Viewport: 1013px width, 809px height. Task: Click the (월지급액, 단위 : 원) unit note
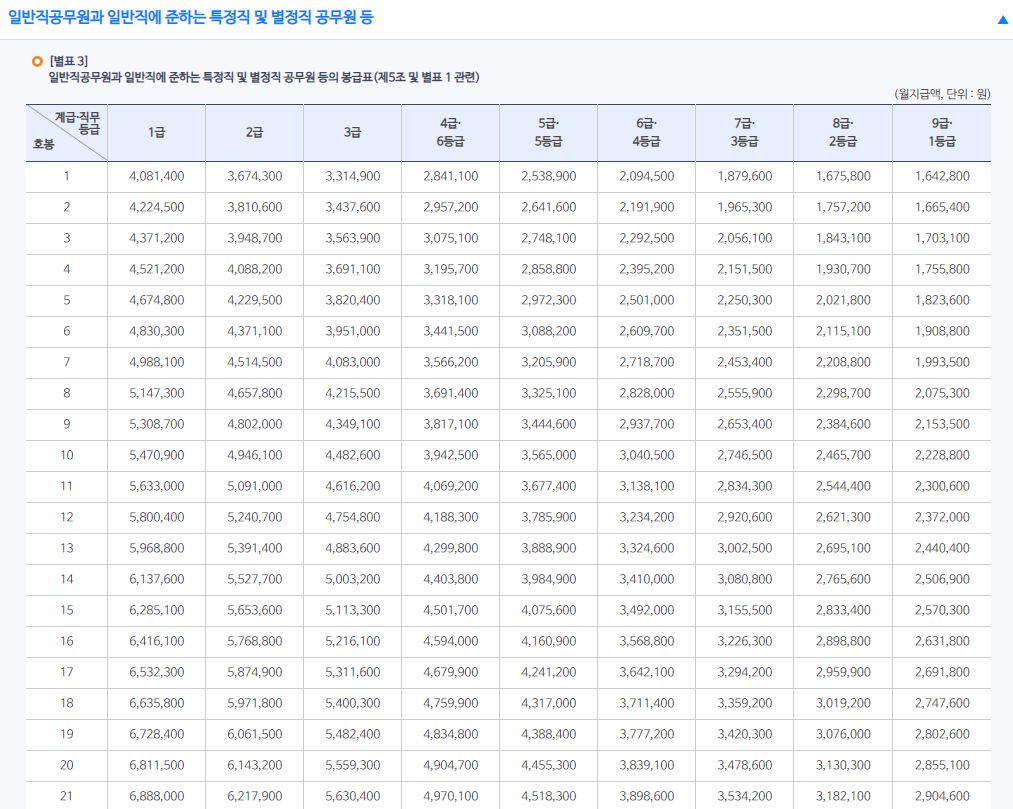(942, 94)
